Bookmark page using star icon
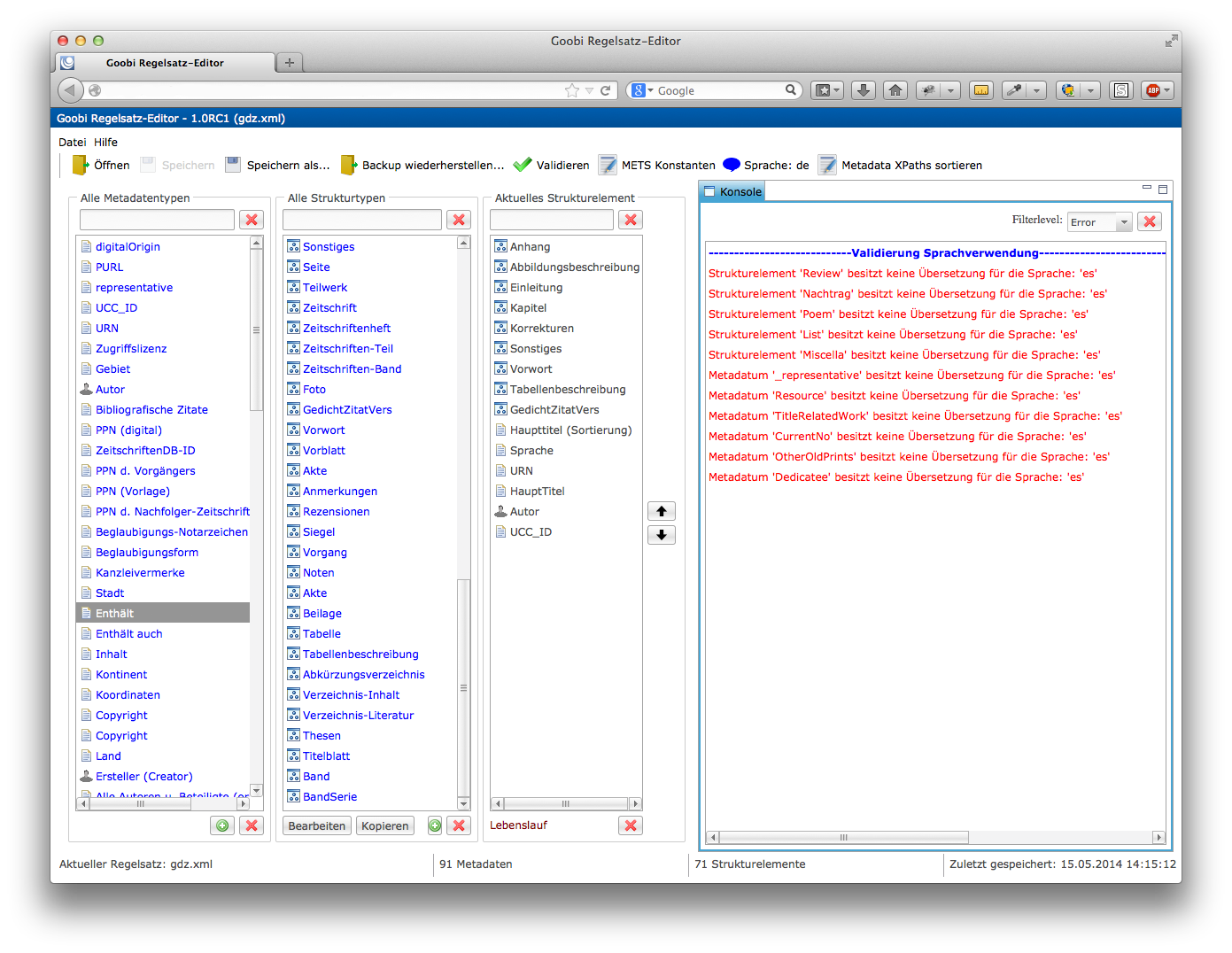This screenshot has height=953, width=1232. coord(572,90)
